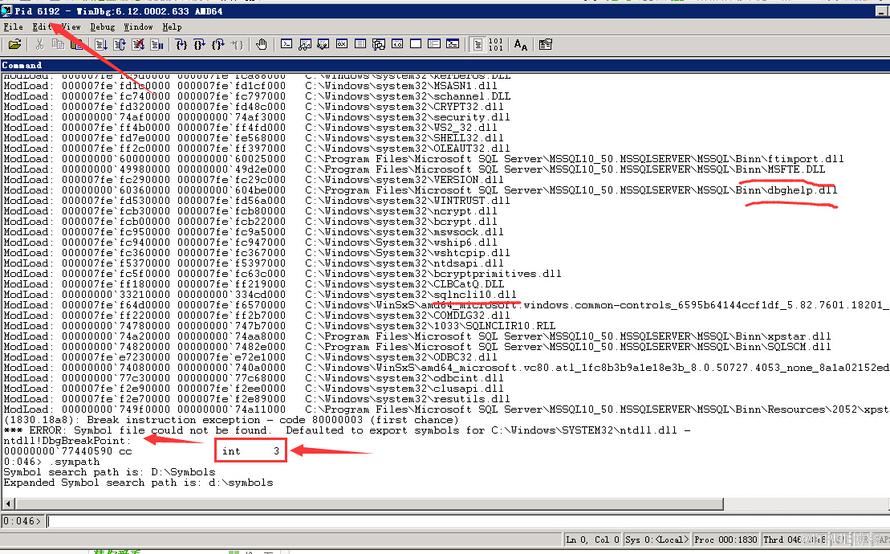
Task: Click the Command window title bar
Action: (x=445, y=65)
